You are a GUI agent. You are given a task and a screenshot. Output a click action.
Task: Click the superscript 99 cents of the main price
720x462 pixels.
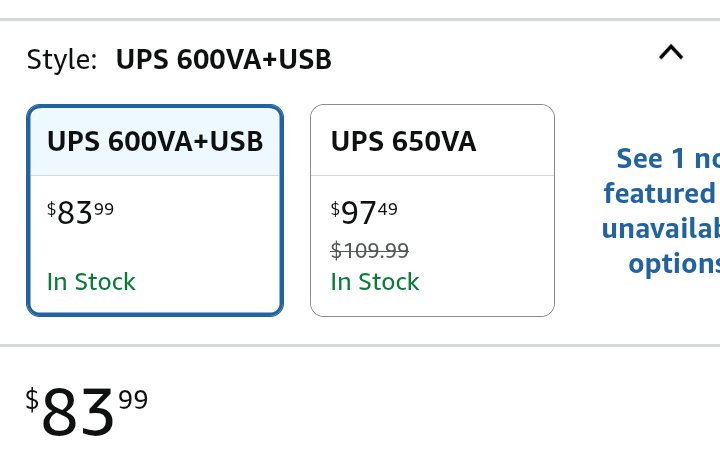[133, 400]
